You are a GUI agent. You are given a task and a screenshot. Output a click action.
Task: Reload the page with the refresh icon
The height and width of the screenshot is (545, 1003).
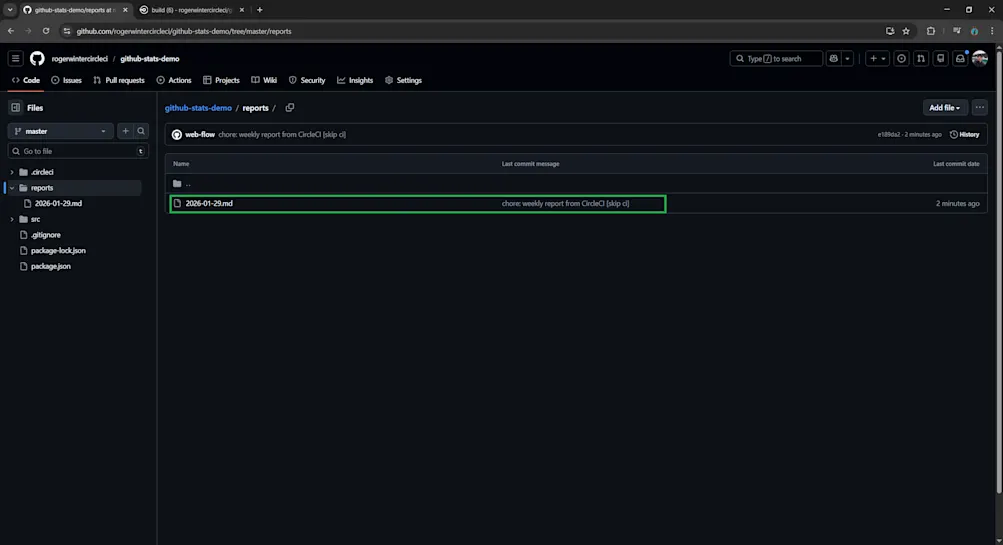click(x=46, y=31)
